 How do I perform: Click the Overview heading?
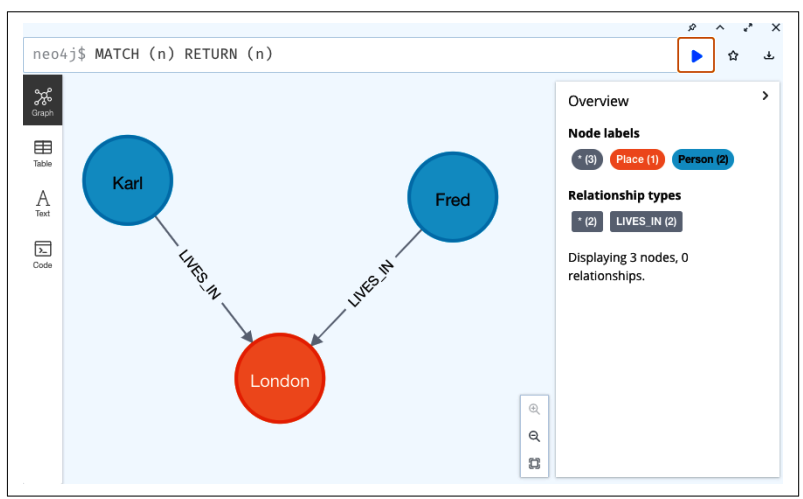[x=598, y=101]
